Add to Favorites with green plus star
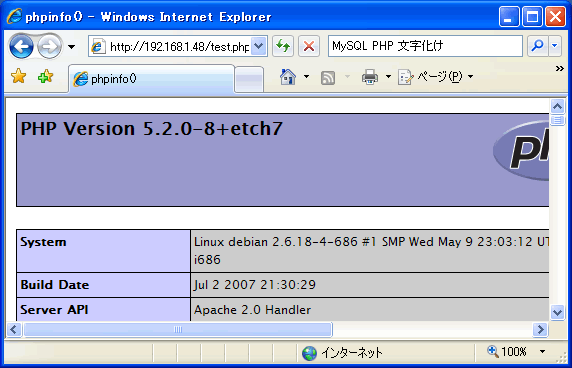 [46, 77]
